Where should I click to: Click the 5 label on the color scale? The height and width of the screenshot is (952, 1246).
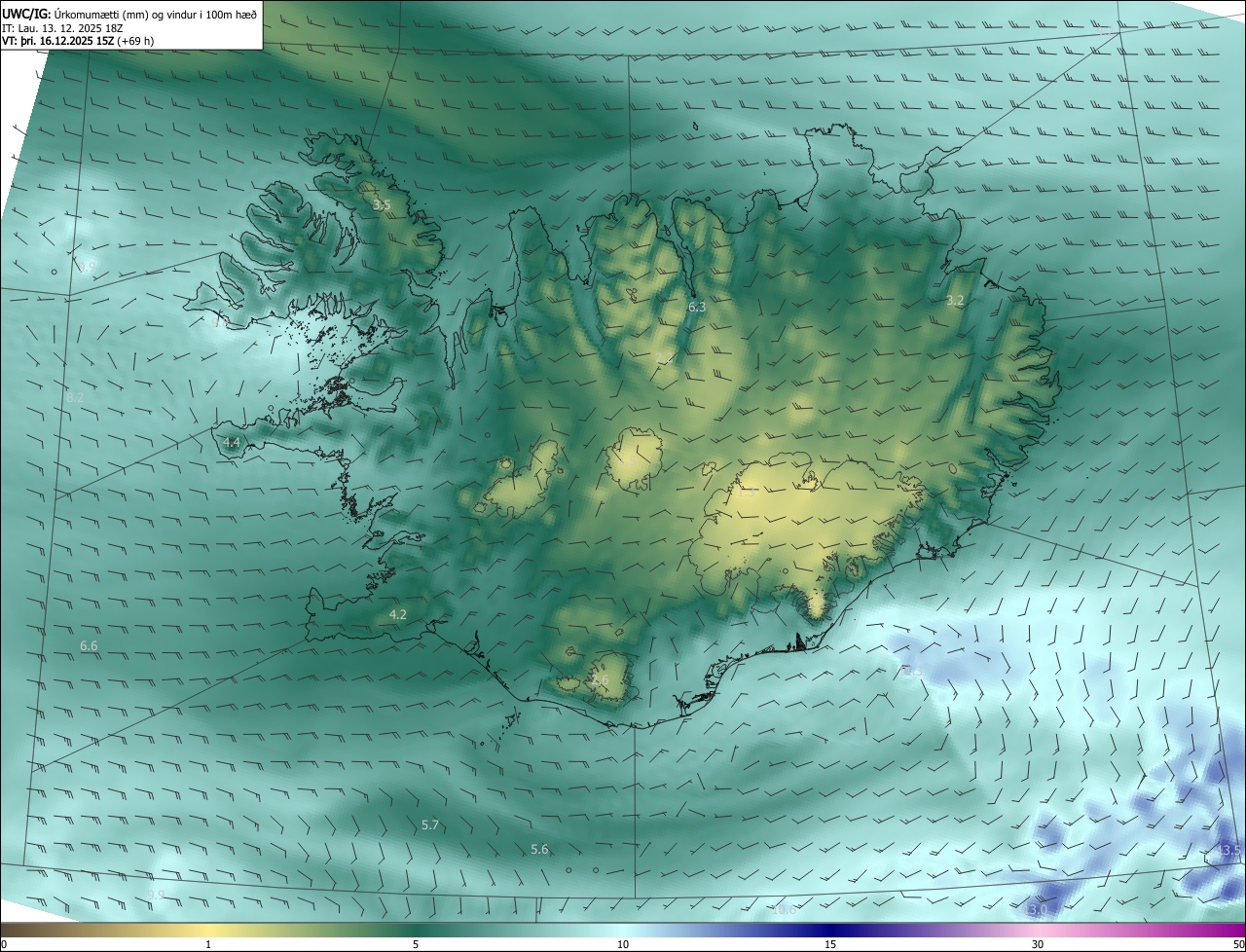point(416,944)
